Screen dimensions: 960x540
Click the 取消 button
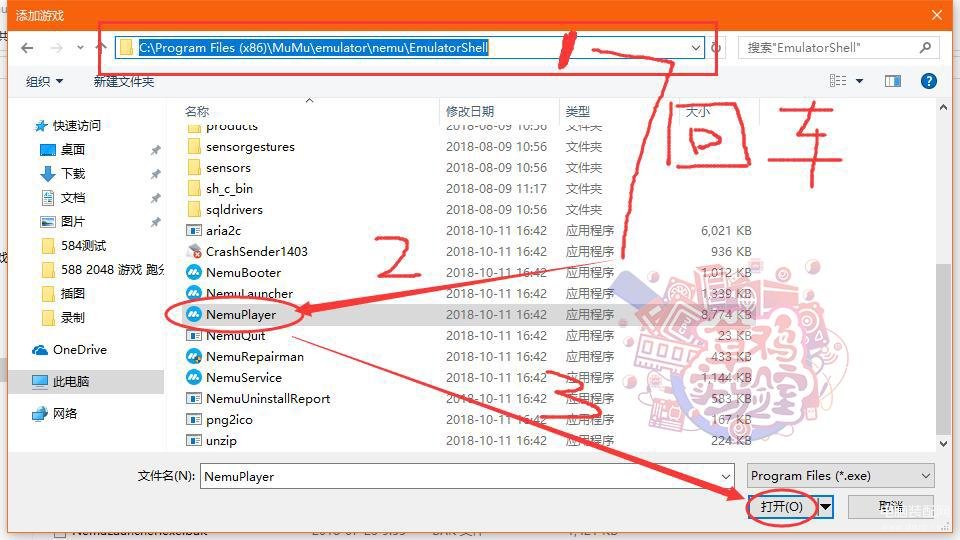click(x=891, y=506)
